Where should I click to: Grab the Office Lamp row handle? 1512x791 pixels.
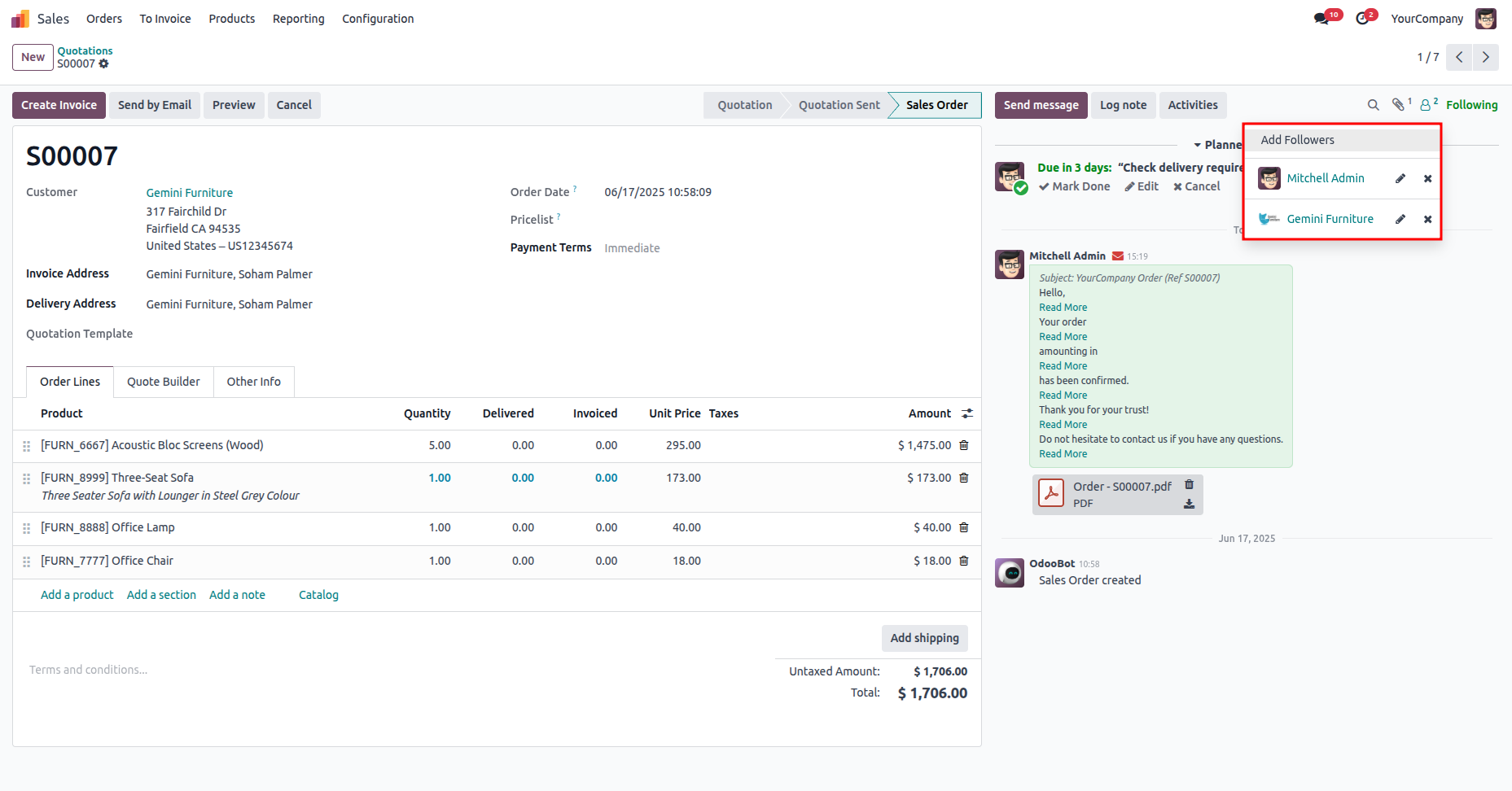(26, 528)
